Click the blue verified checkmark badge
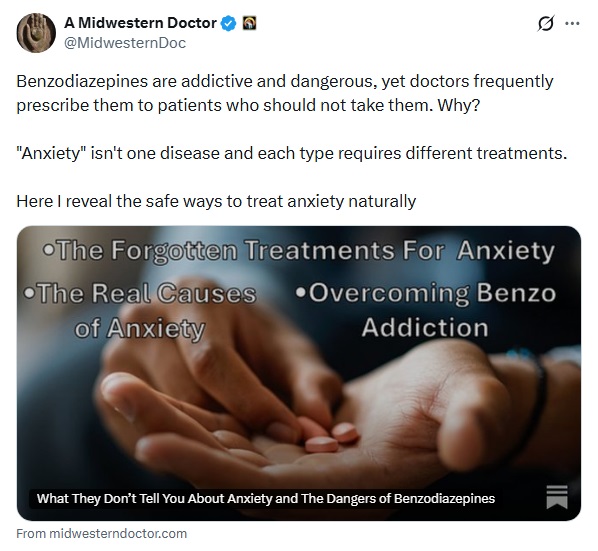 click(x=229, y=24)
